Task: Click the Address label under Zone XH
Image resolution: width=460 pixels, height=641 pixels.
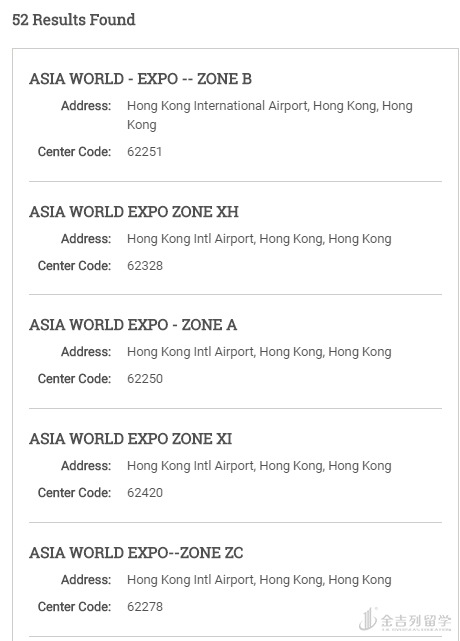Action: (86, 239)
